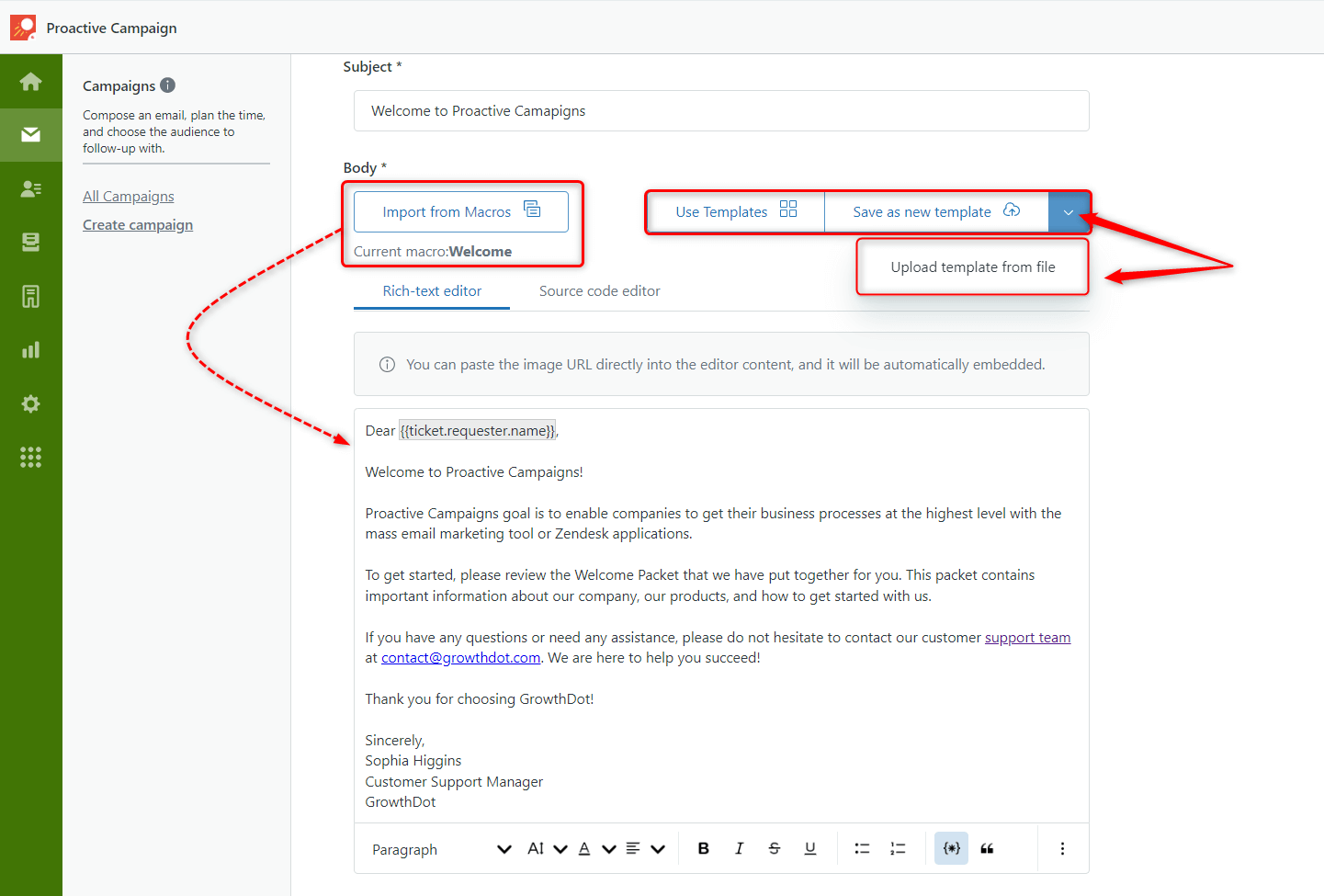This screenshot has height=896, width=1324.
Task: Open the document templates sidebar icon
Action: pos(30,296)
